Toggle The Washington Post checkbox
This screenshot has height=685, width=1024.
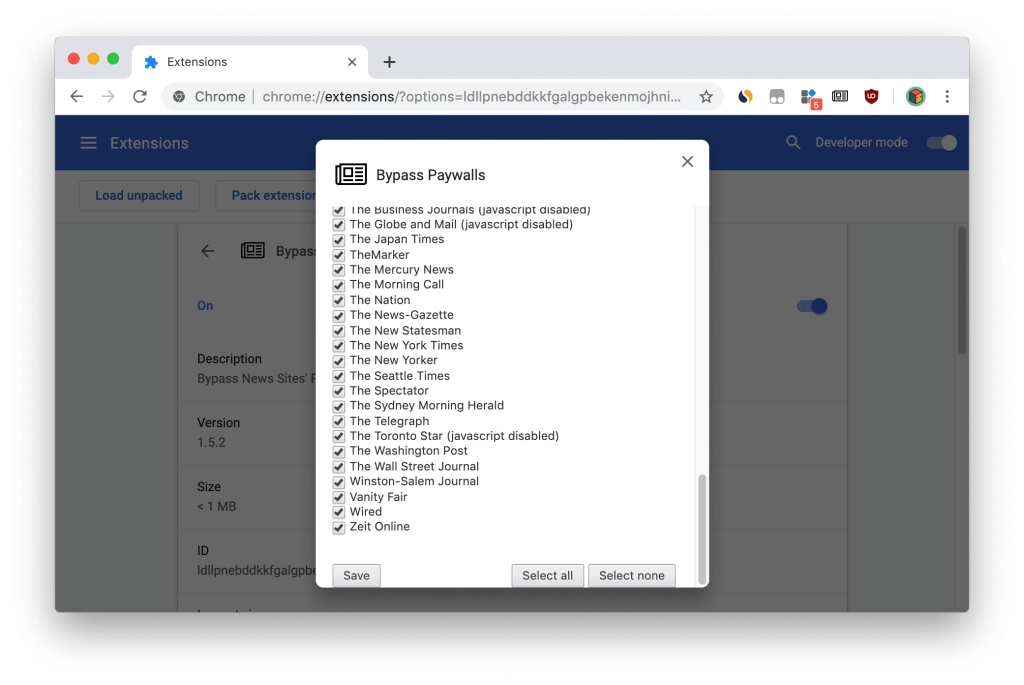[x=339, y=451]
